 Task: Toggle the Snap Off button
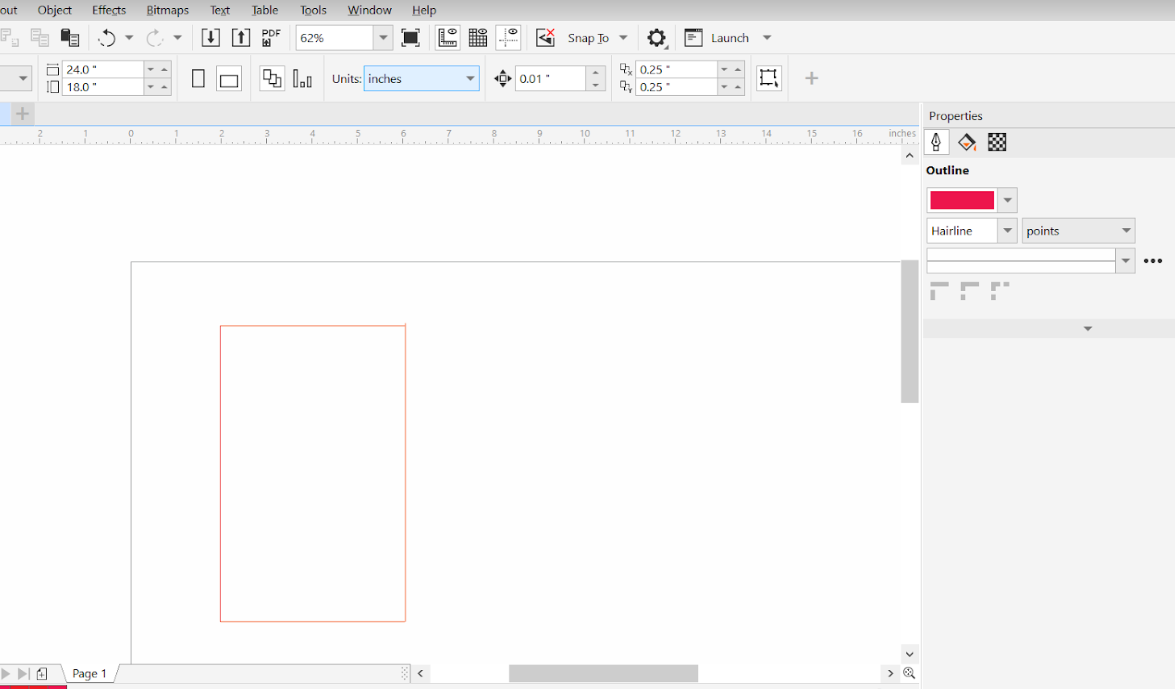click(546, 37)
